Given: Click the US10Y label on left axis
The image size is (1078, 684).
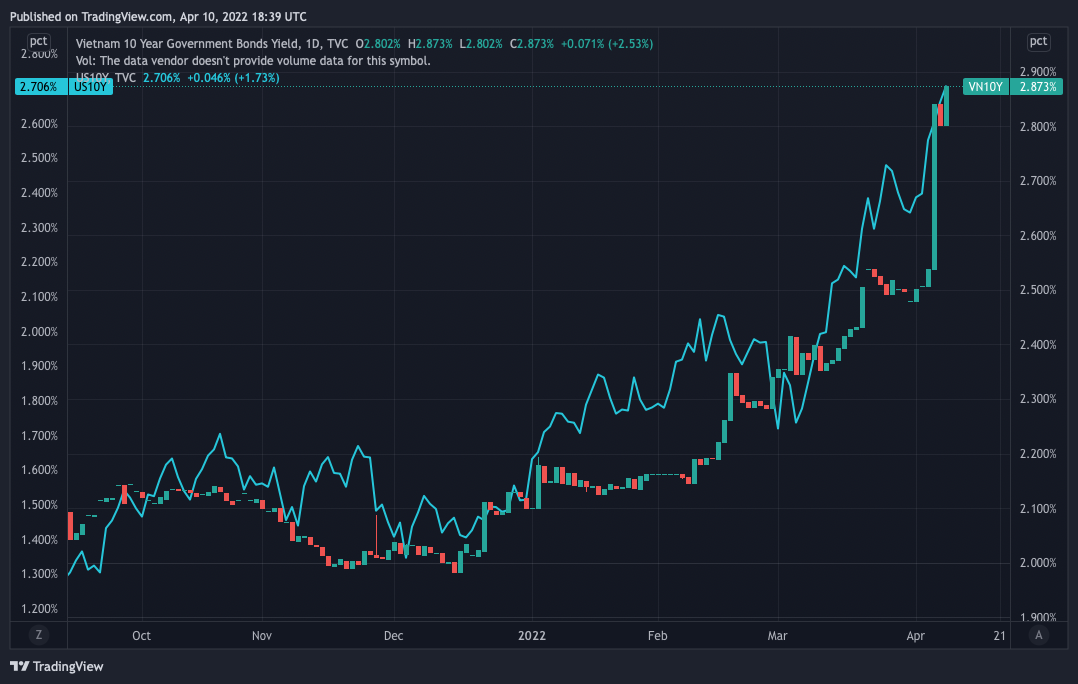Looking at the screenshot, I should click(x=91, y=87).
